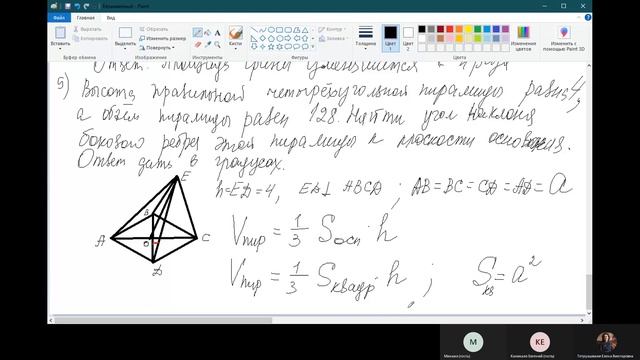640x360 pixels.
Task: Choose the Pentagon shape
Action: [x=271, y=38]
